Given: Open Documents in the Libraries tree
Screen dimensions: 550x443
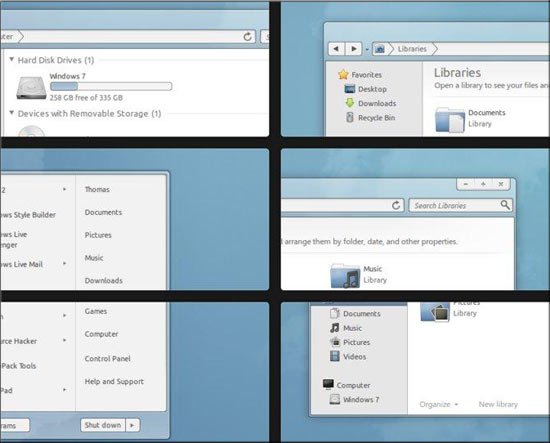Looking at the screenshot, I should point(362,314).
